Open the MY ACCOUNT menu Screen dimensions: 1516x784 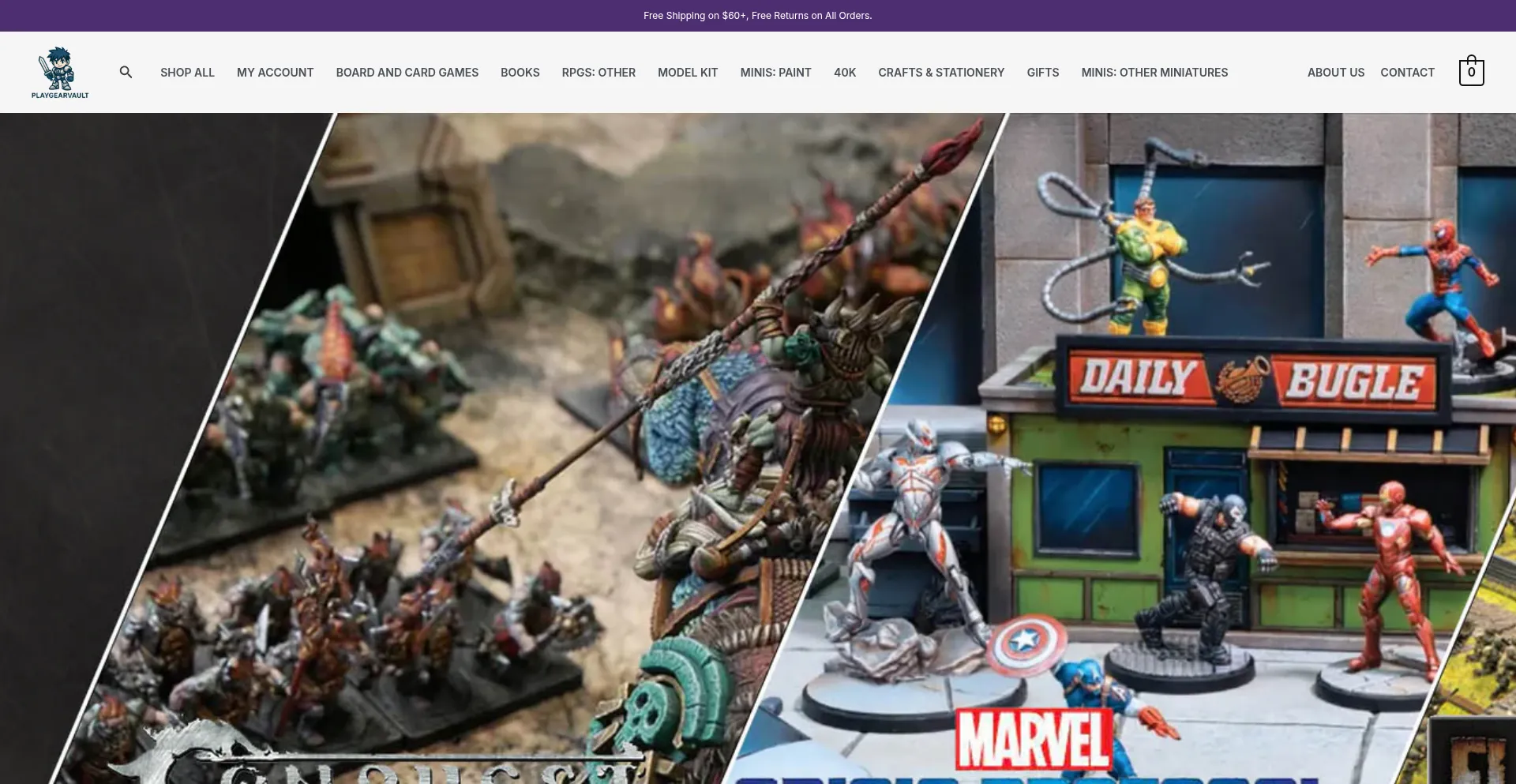[275, 72]
